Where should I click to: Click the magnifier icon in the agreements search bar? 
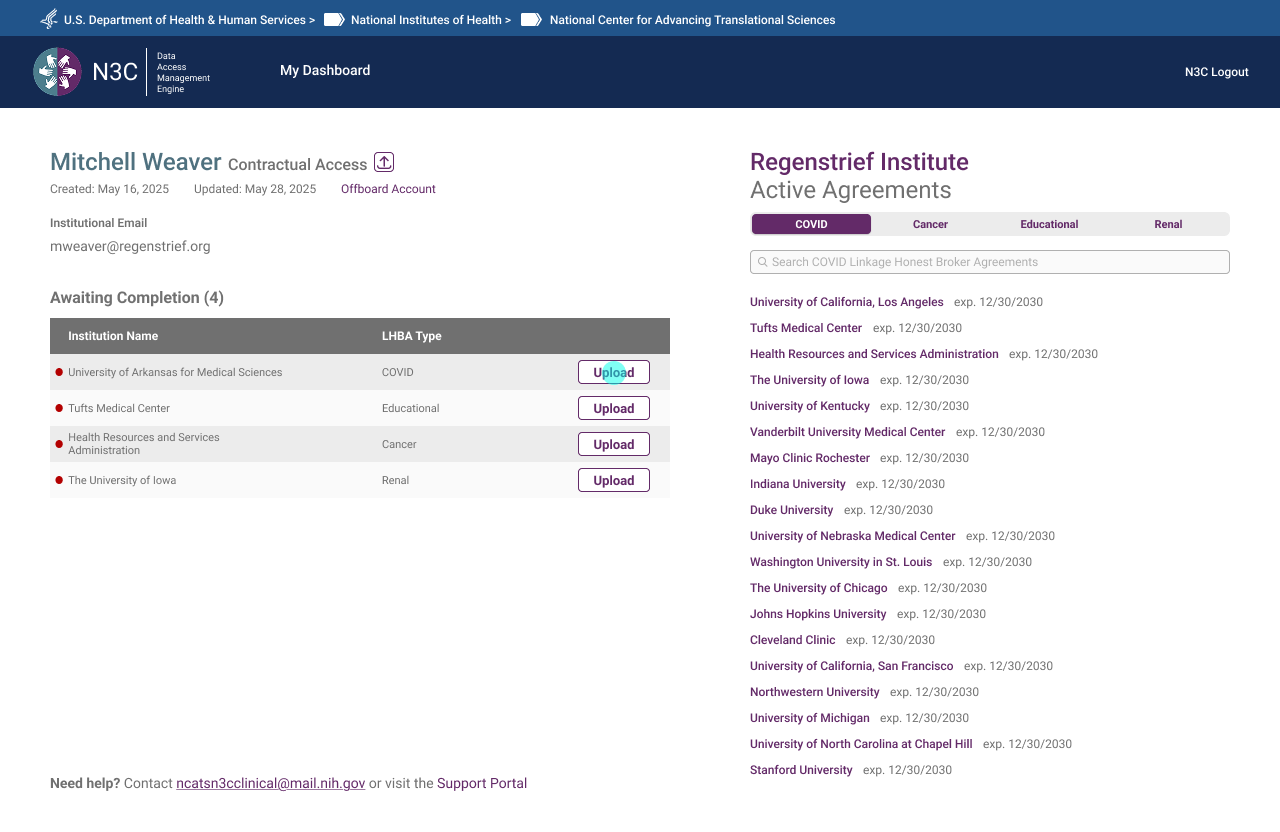pyautogui.click(x=762, y=262)
